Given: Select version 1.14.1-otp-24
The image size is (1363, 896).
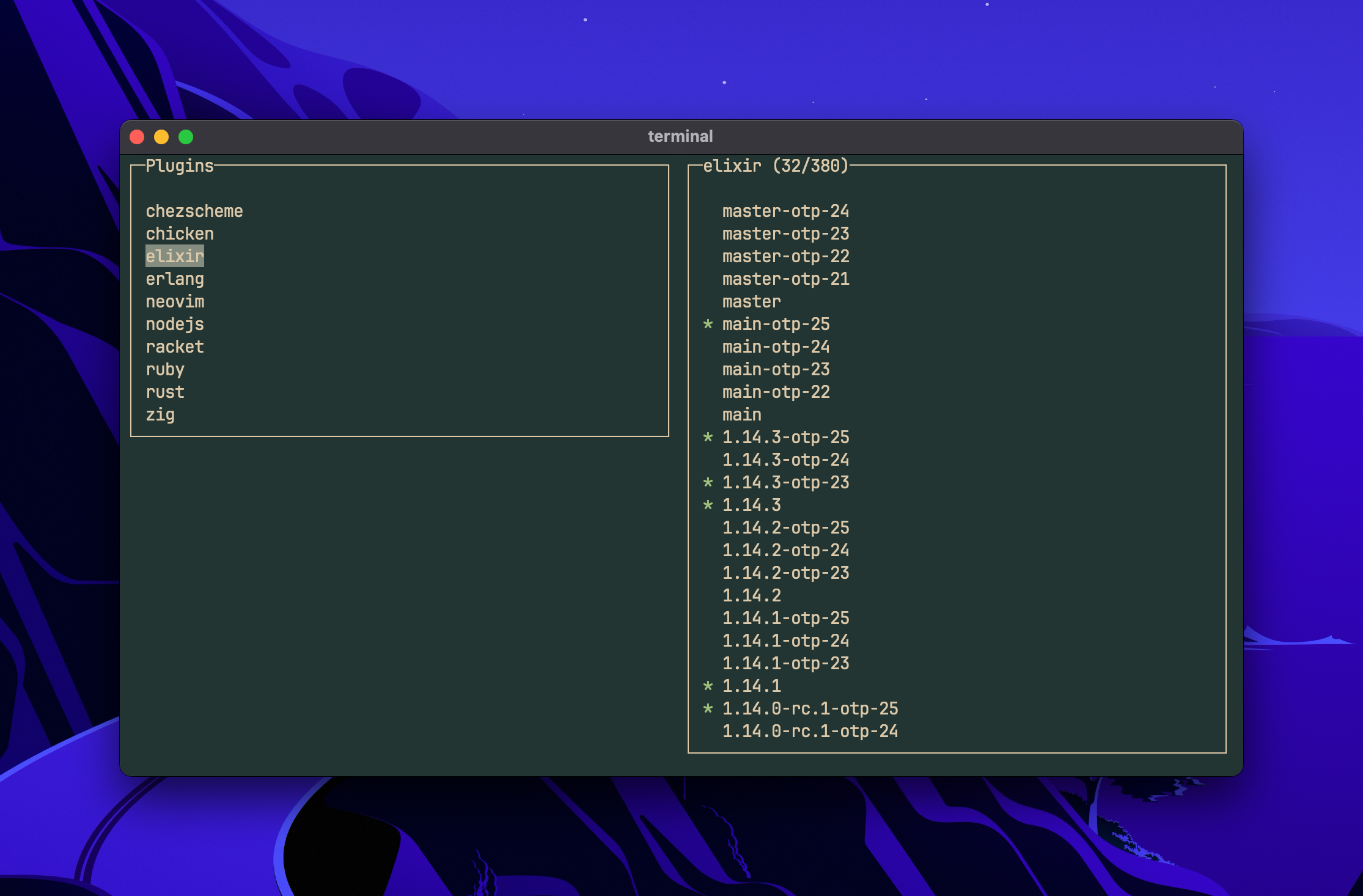Looking at the screenshot, I should (x=786, y=641).
